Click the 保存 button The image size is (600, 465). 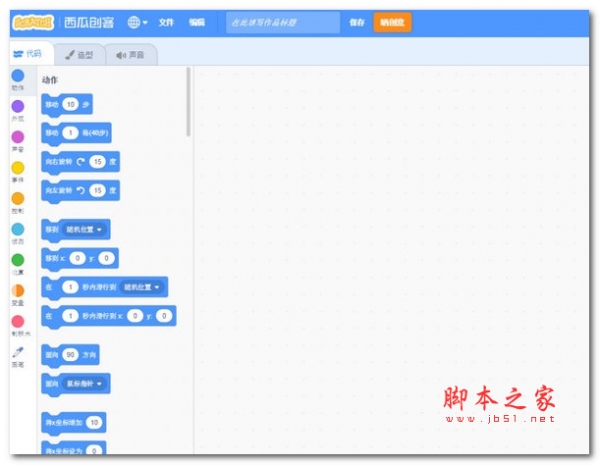coord(357,22)
